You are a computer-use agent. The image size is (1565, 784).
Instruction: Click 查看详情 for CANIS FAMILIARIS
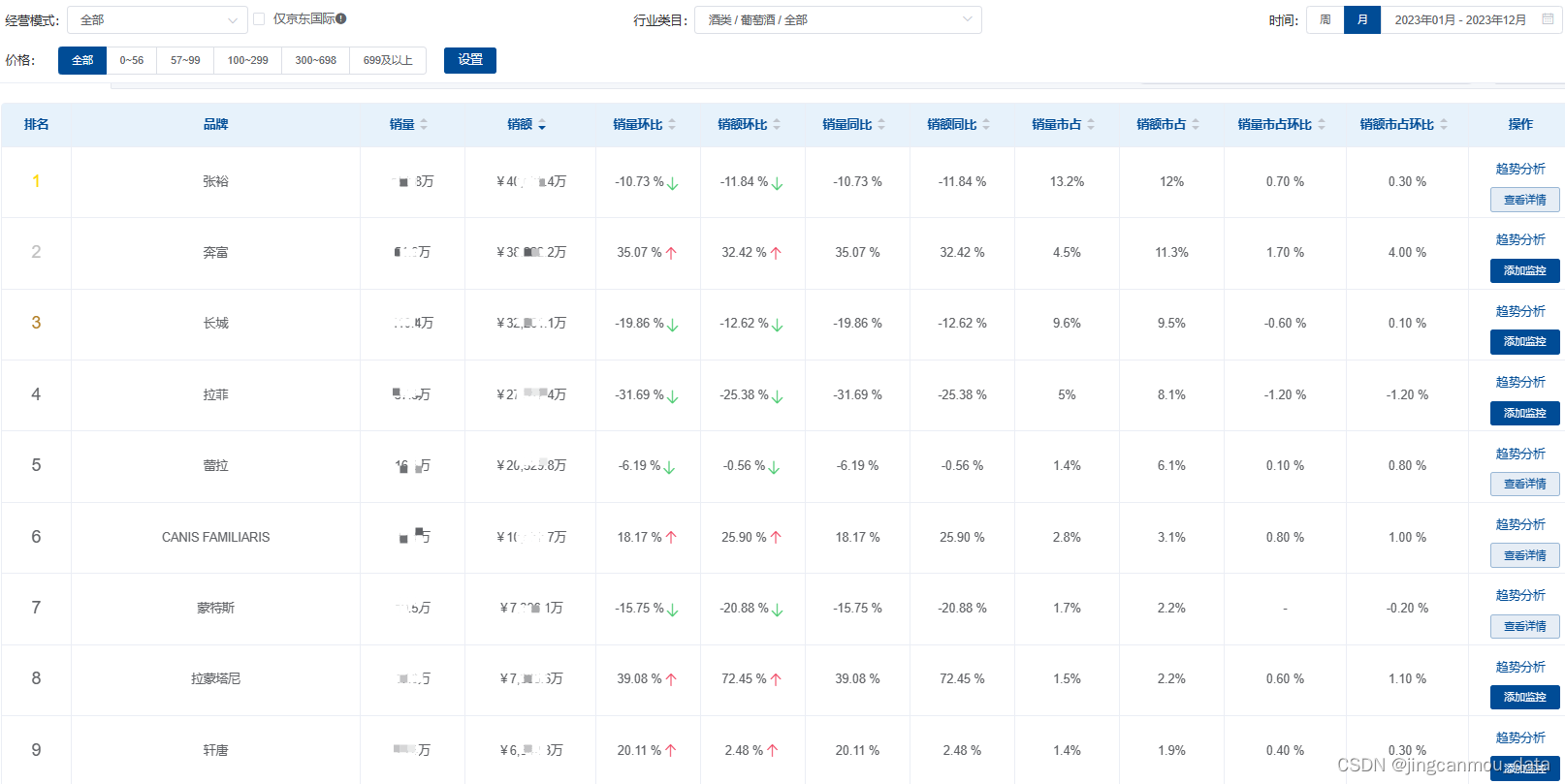point(1525,555)
